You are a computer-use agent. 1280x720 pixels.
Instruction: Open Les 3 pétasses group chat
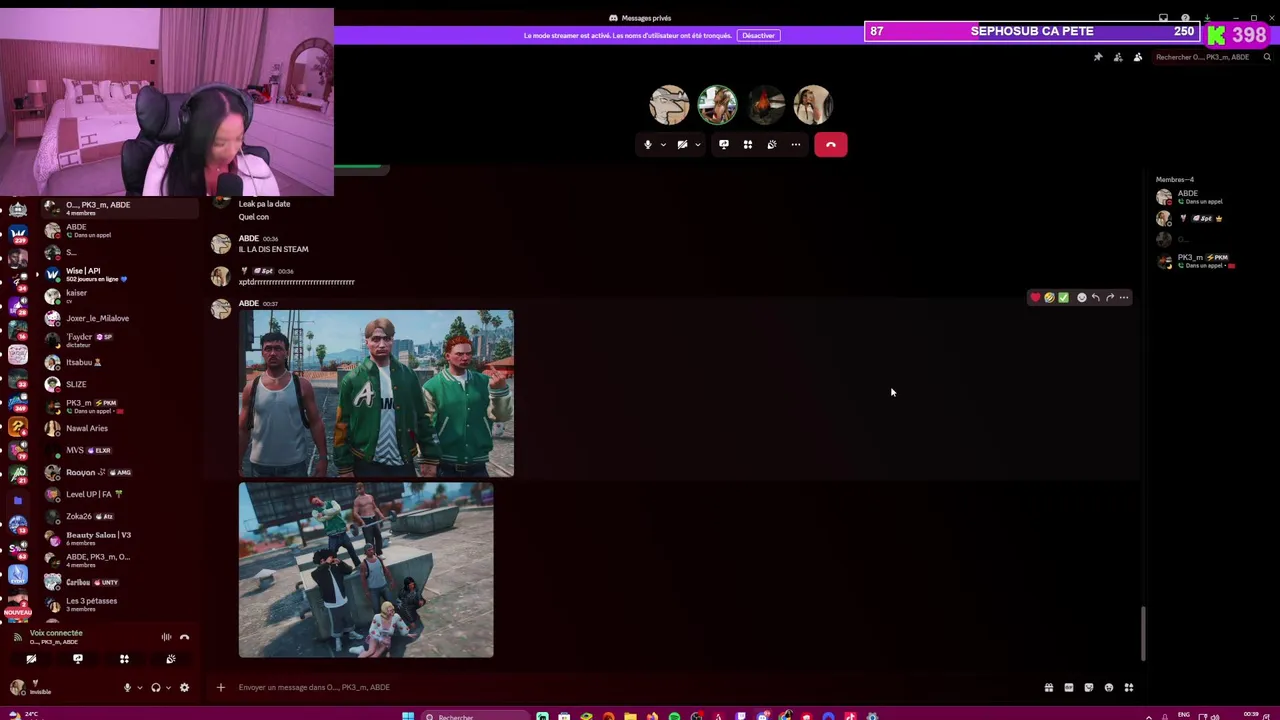120,604
